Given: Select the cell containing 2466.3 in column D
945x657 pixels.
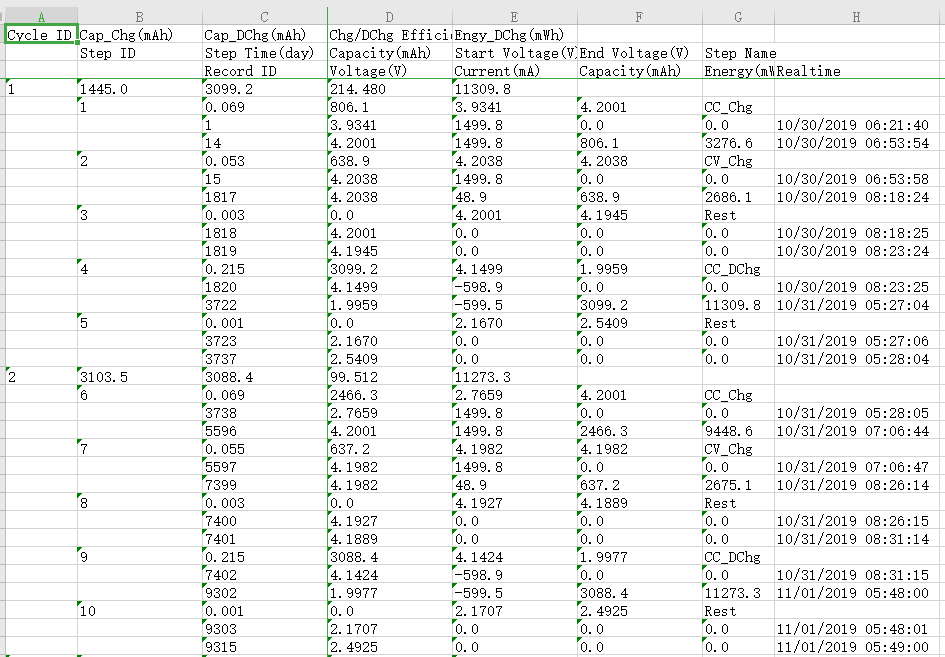Looking at the screenshot, I should point(389,395).
